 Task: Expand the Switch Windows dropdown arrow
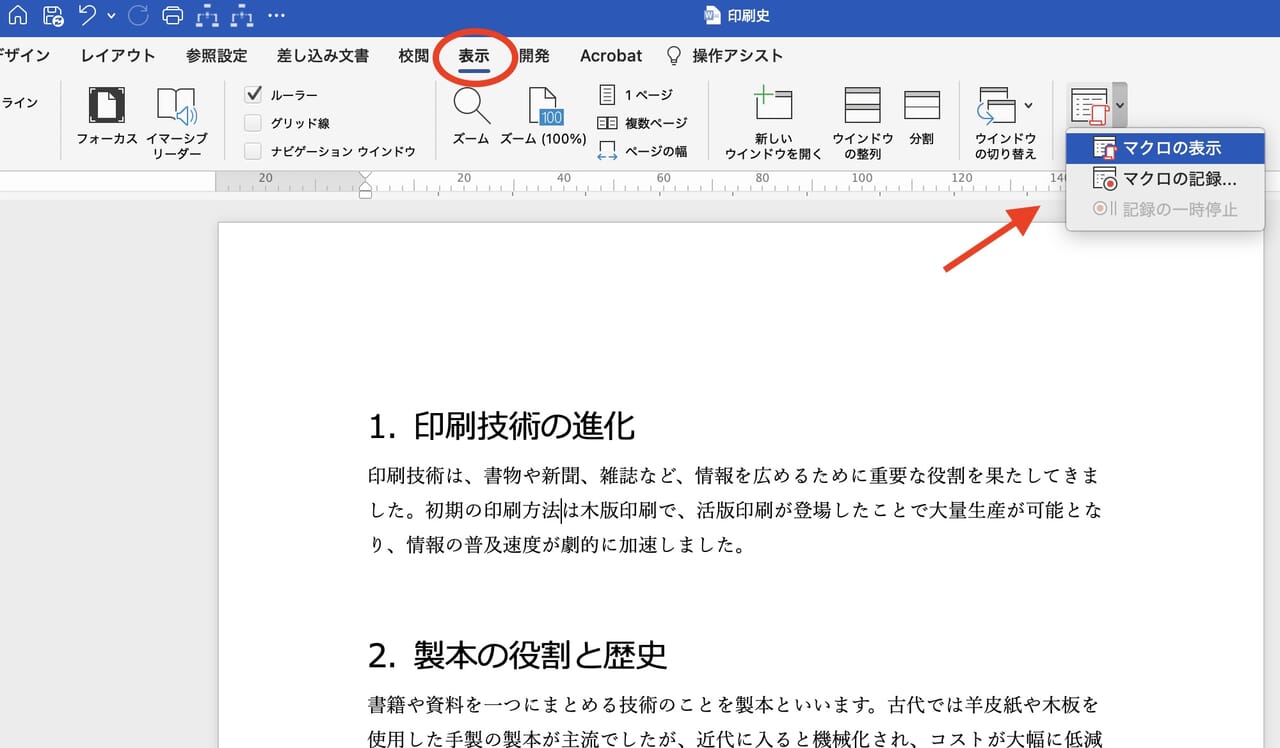1028,105
